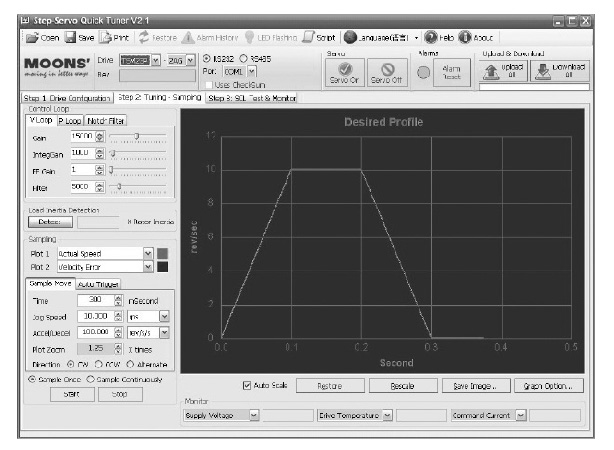Click the alarm status indicator light
The width and height of the screenshot is (614, 450).
click(x=423, y=72)
